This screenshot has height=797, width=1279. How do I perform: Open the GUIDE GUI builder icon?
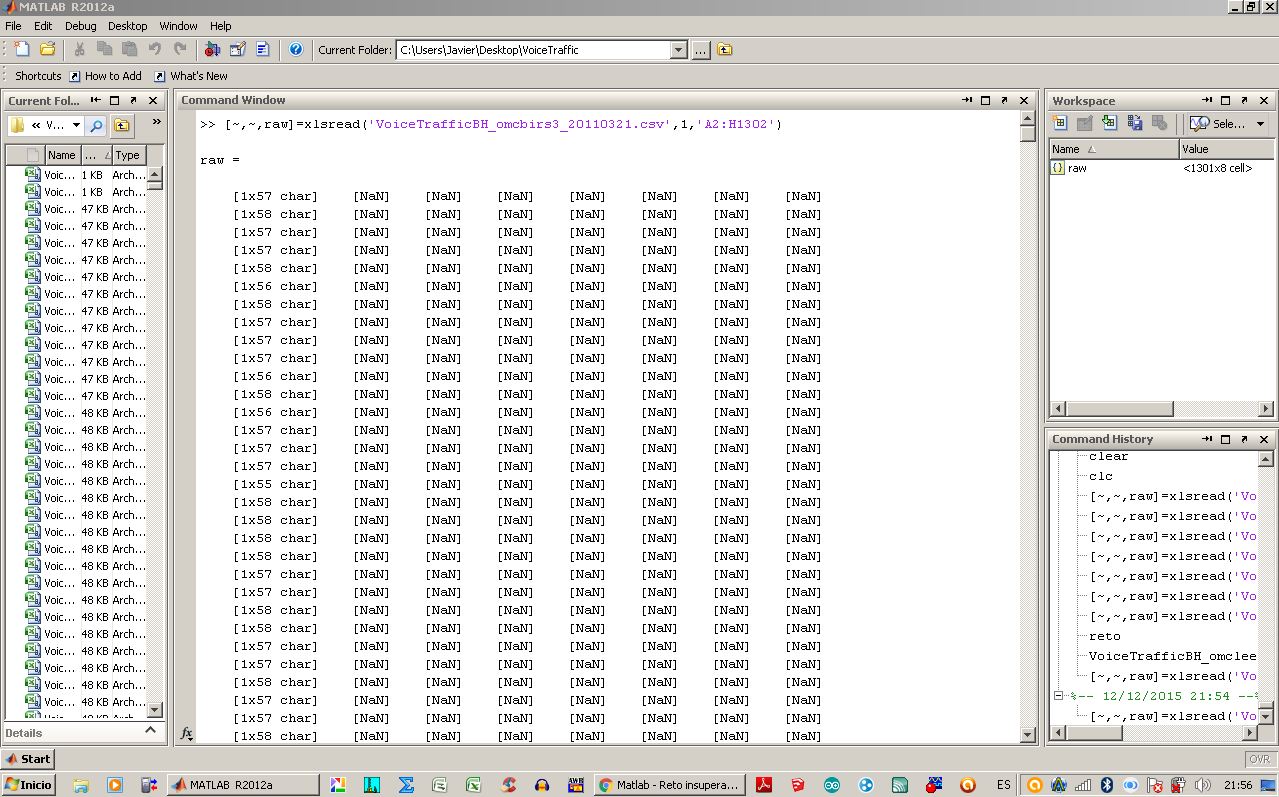[237, 49]
